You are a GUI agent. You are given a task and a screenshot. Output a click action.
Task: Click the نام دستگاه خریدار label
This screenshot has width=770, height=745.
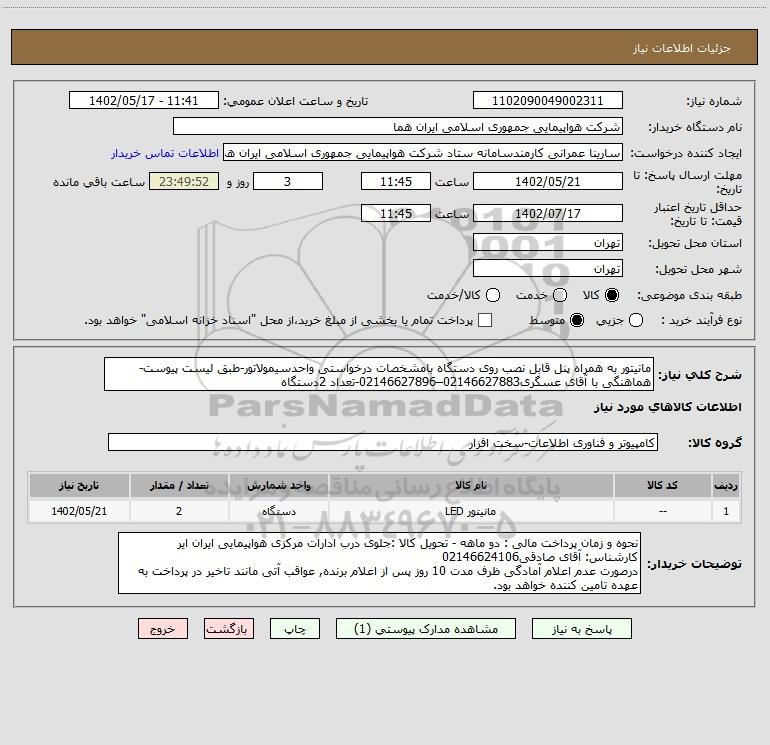click(695, 128)
